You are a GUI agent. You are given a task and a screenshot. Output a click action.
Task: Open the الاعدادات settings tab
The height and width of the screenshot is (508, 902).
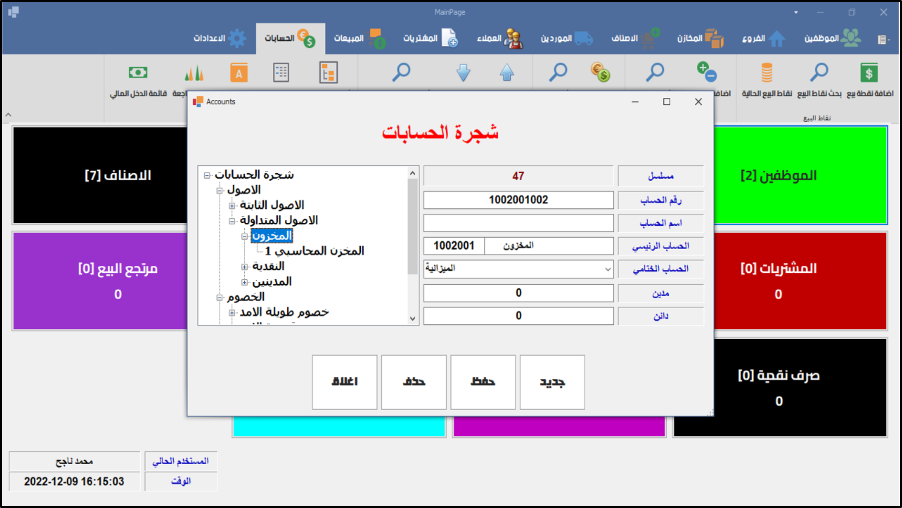click(x=220, y=38)
